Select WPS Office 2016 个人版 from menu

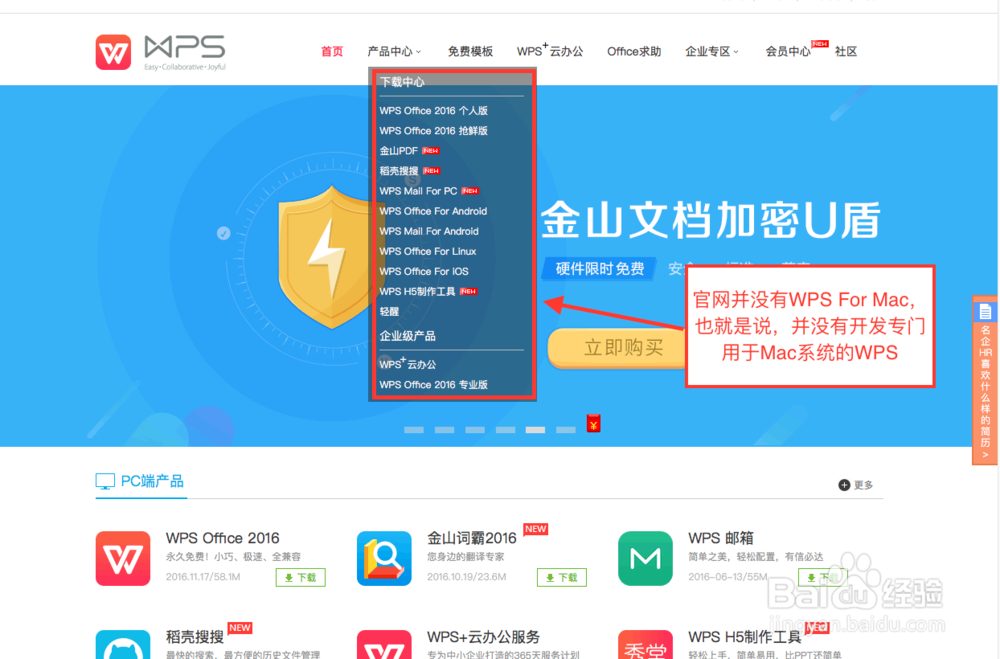pyautogui.click(x=434, y=110)
